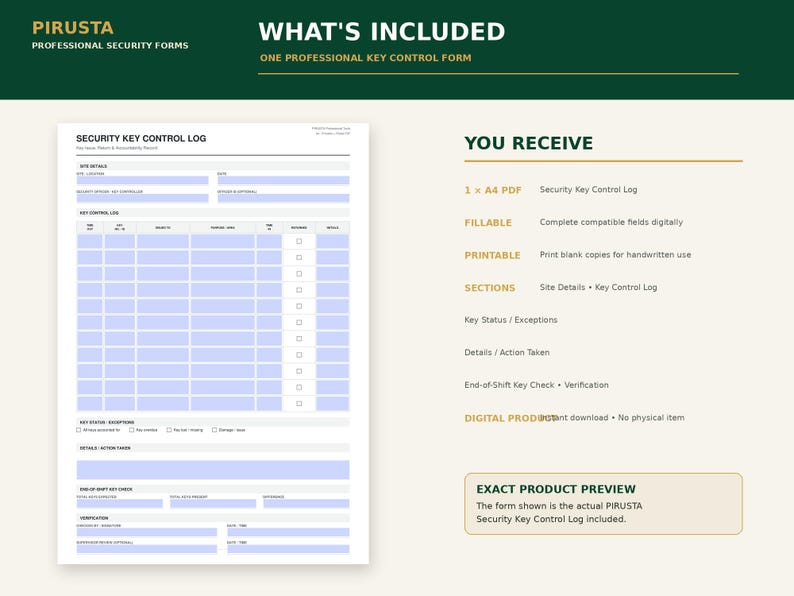794x596 pixels.
Task: Click the 'SECURITY KEY CONTROL LOG' form title
Action: click(x=141, y=138)
